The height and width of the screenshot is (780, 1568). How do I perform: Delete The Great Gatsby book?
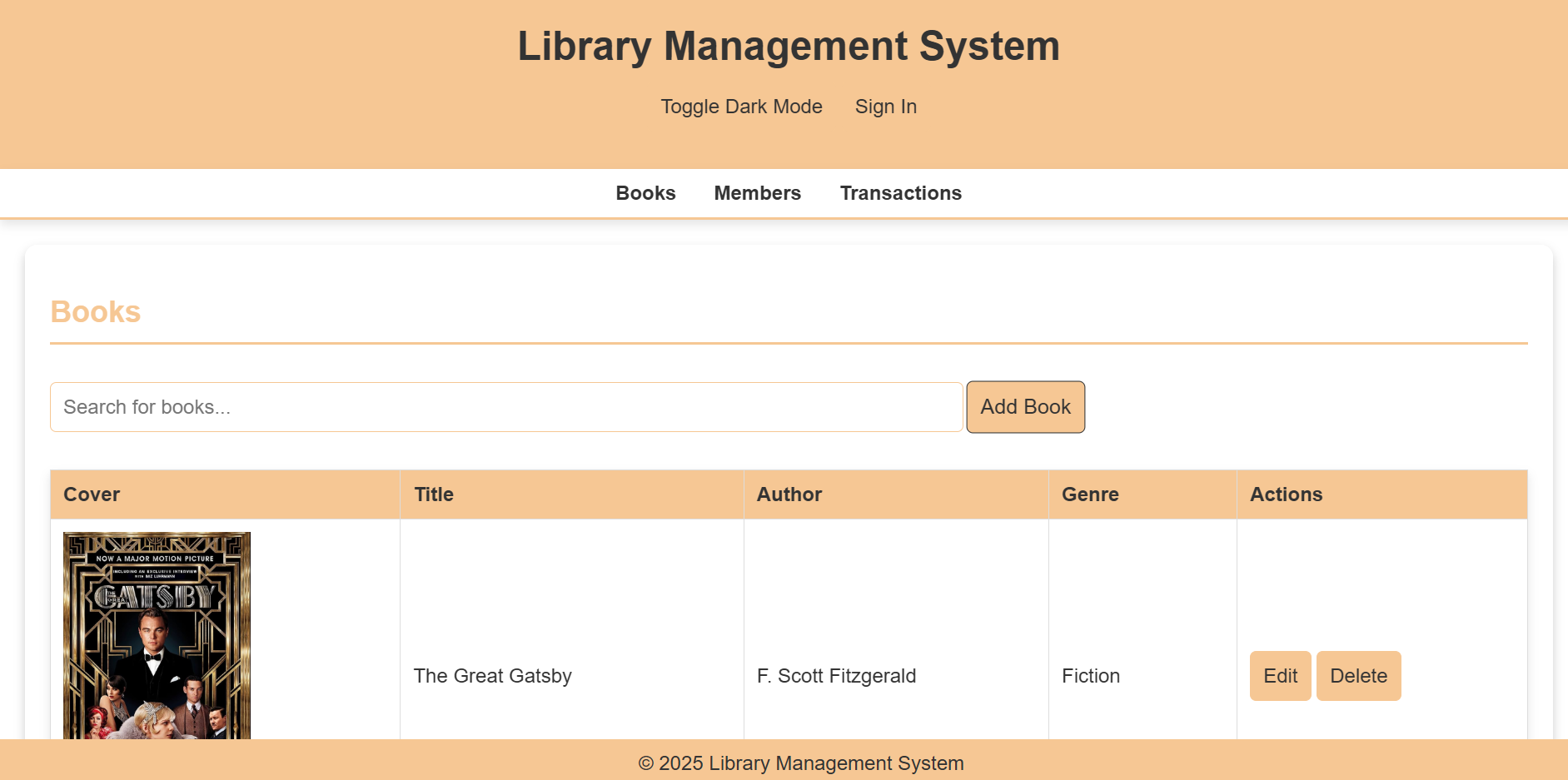pos(1358,676)
